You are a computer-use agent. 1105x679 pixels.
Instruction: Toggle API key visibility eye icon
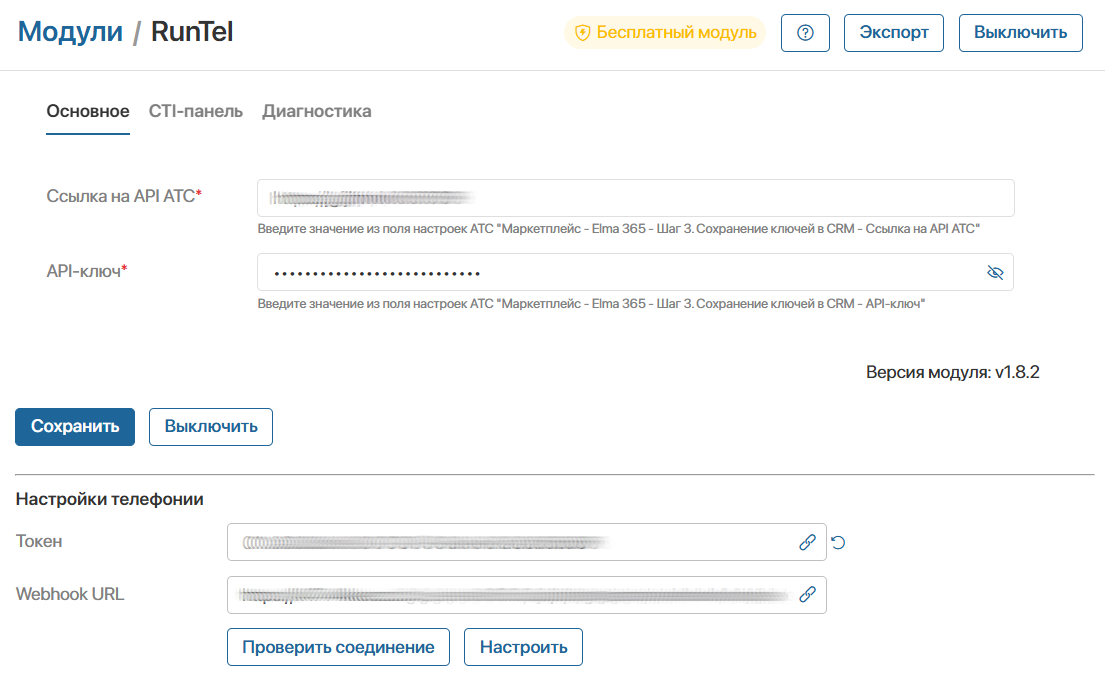(995, 273)
